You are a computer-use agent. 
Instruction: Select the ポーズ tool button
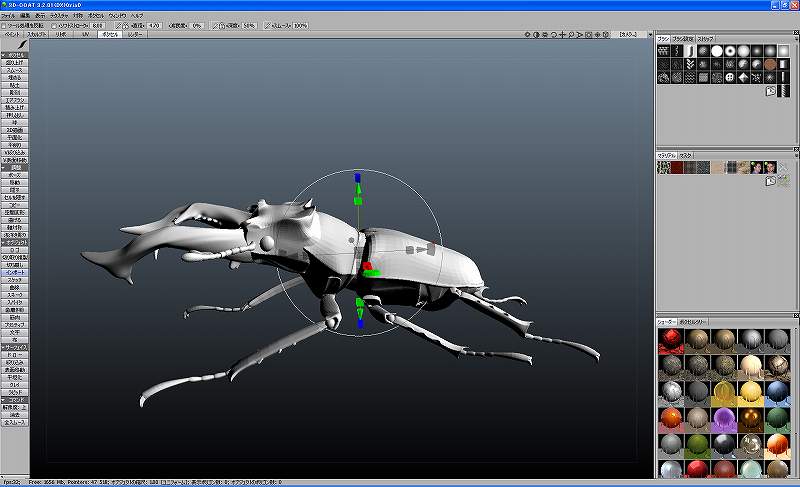click(x=14, y=175)
